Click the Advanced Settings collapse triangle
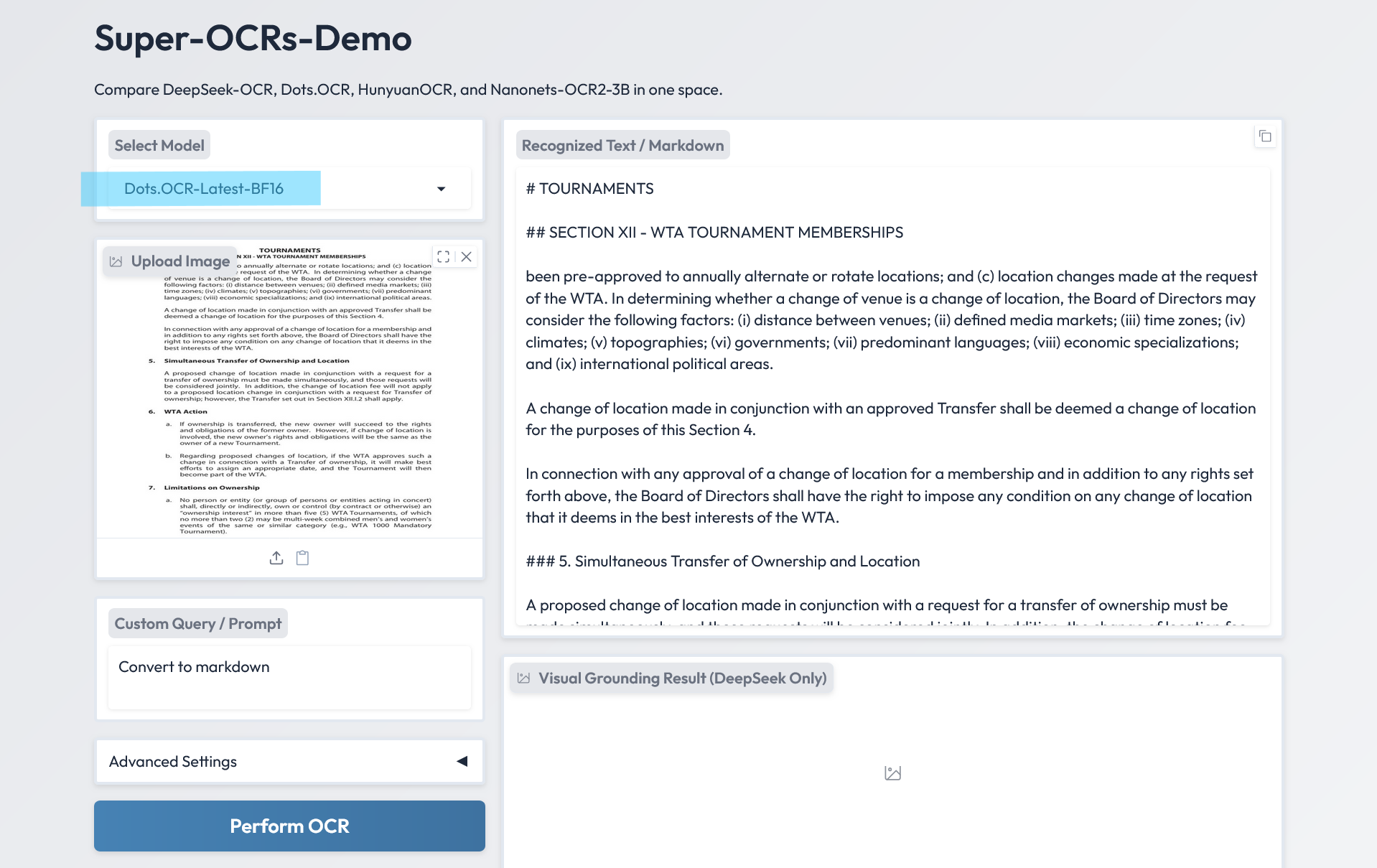This screenshot has width=1377, height=868. [x=462, y=762]
